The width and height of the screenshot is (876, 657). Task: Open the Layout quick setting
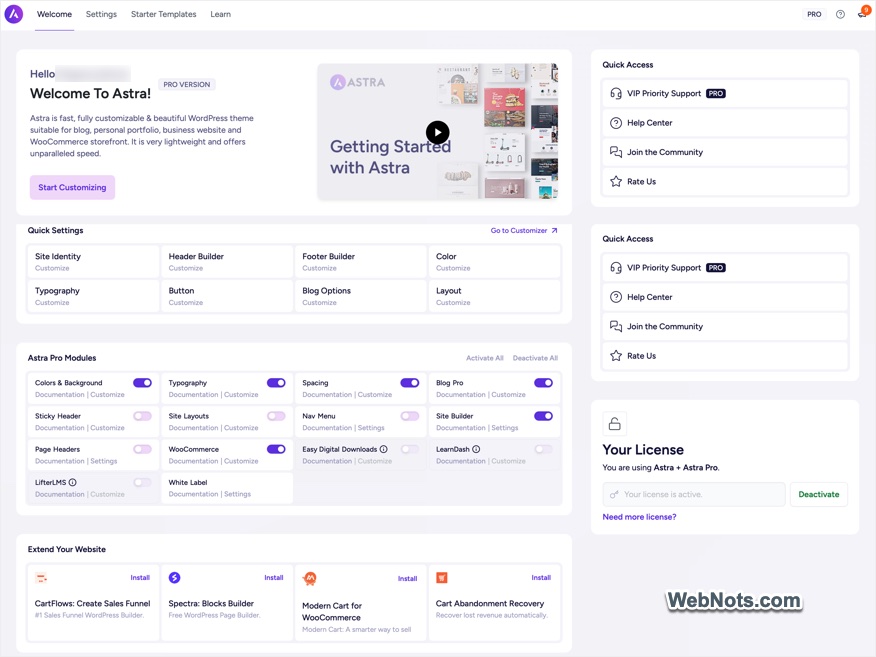pos(494,296)
